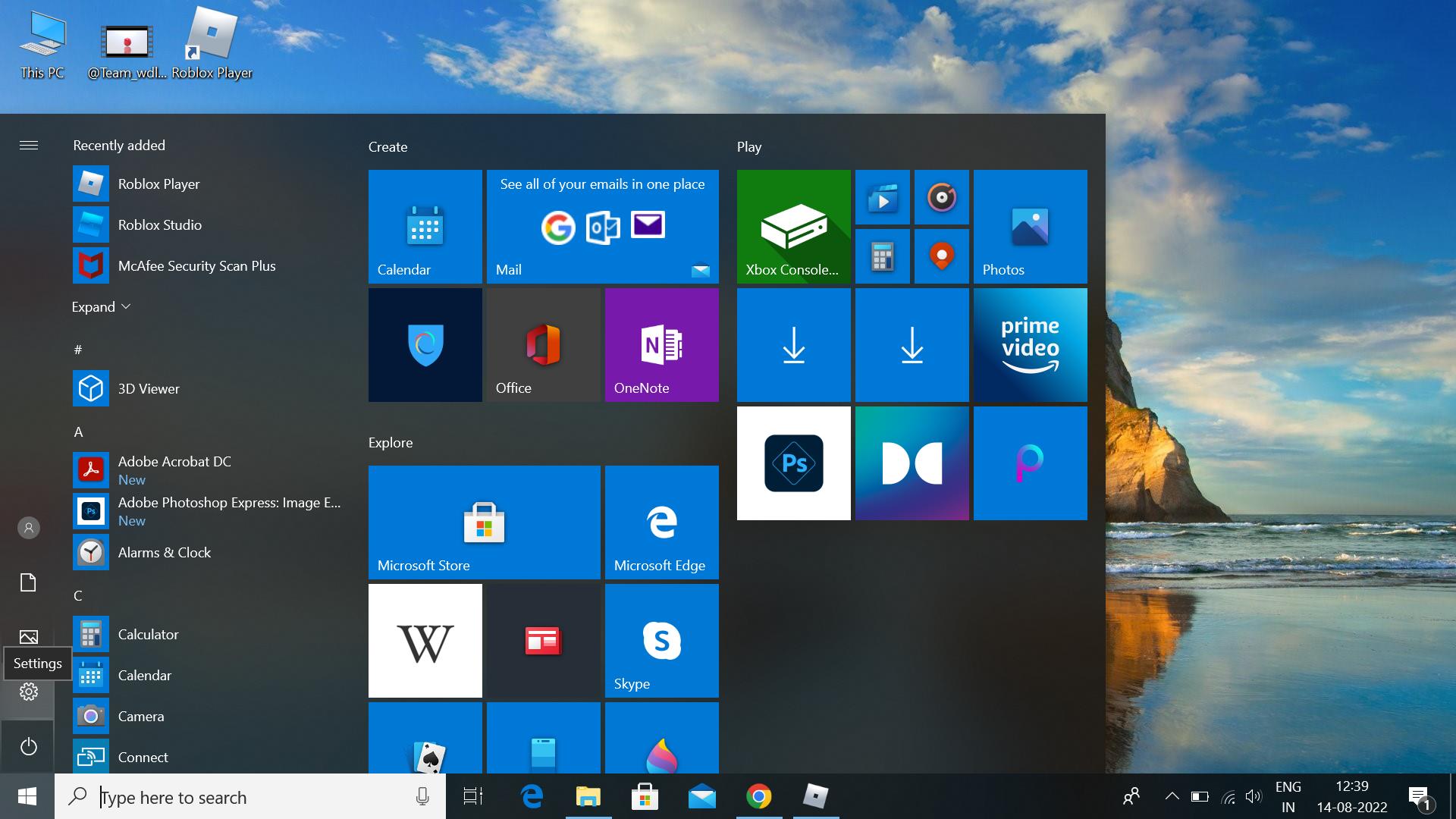1456x819 pixels.
Task: Open the Microsoft Store tile
Action: [484, 522]
